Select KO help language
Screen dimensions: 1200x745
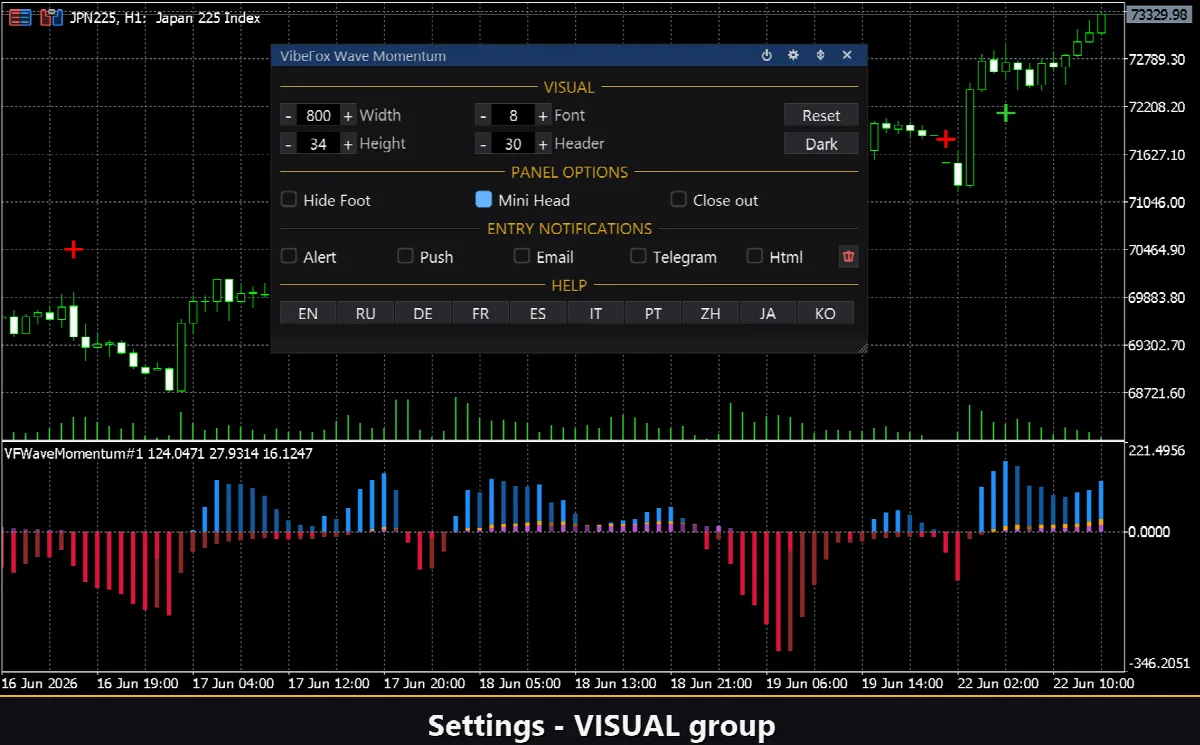825,313
